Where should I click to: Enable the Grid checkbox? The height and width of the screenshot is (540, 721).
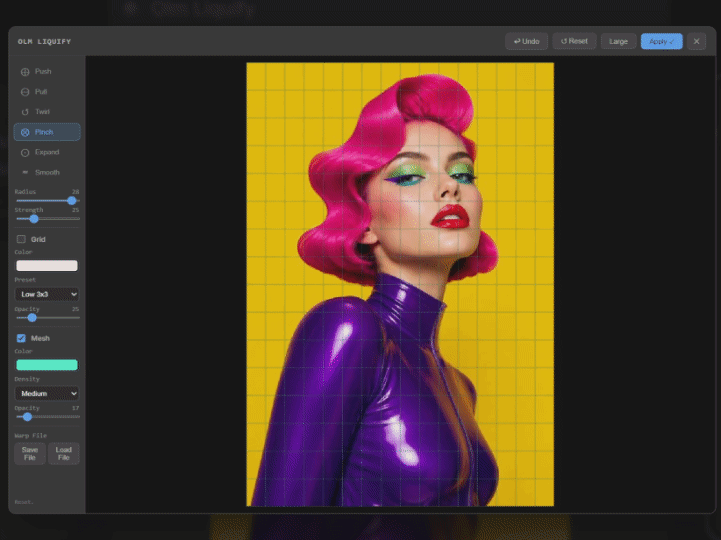tap(21, 239)
